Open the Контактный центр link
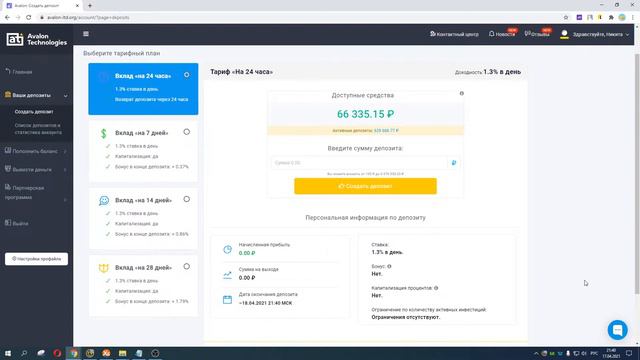640x360 pixels. 454,34
